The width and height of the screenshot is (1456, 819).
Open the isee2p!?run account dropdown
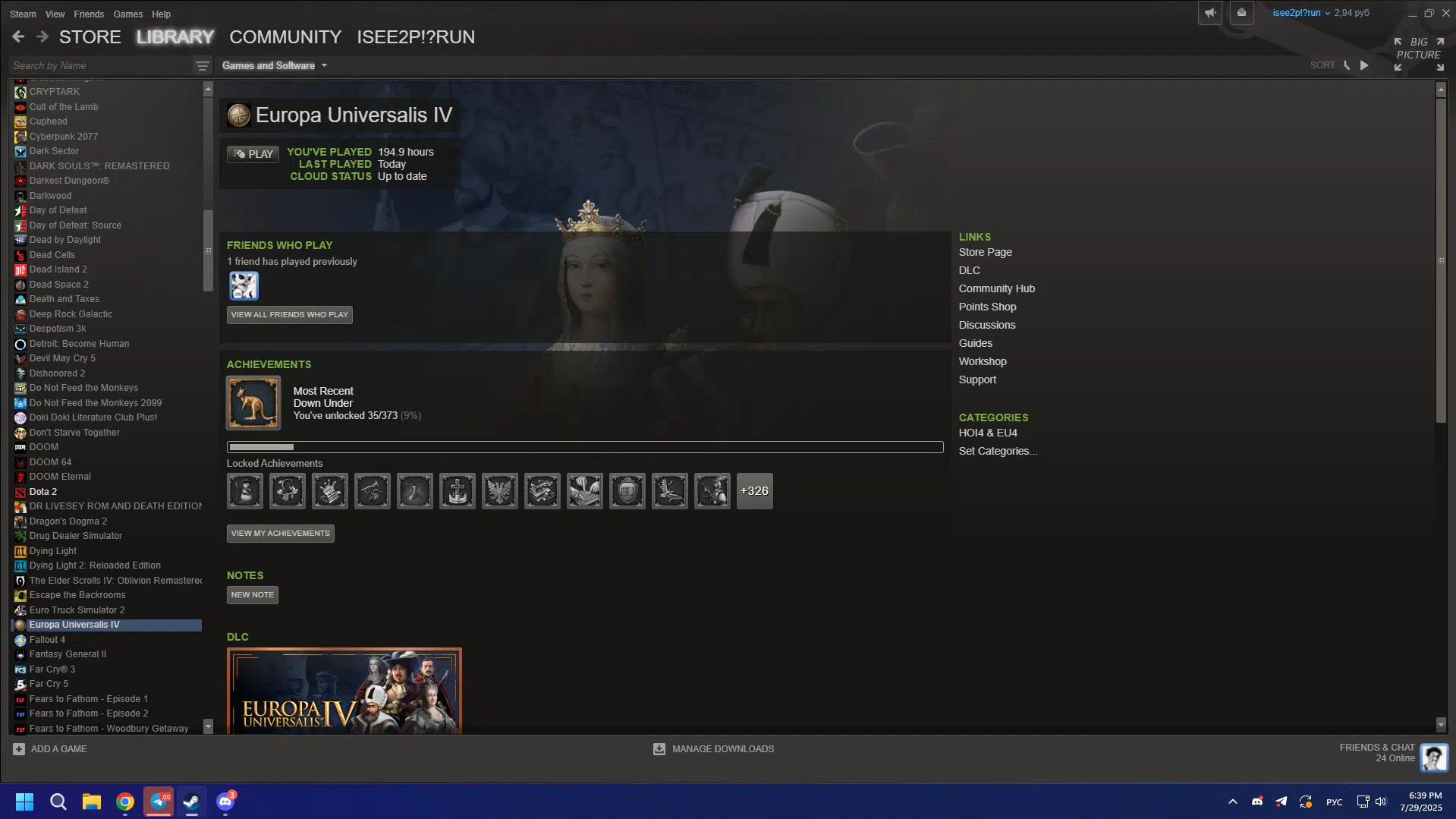[1301, 13]
